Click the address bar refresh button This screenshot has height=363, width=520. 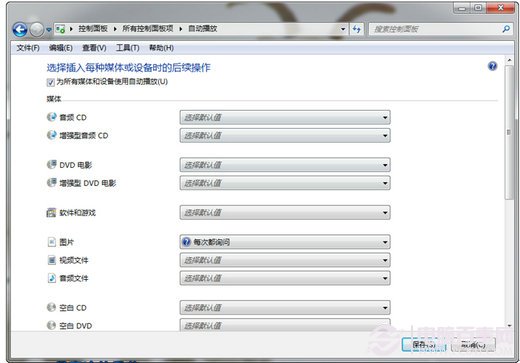[356, 29]
